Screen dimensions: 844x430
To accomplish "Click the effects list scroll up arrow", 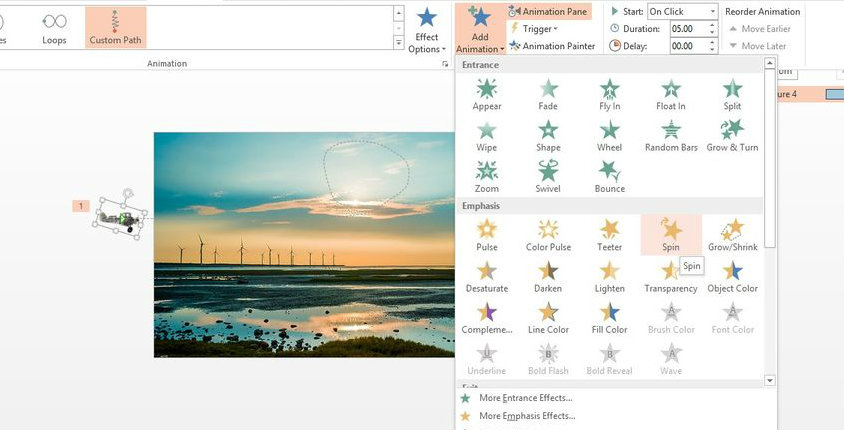I will [x=770, y=64].
